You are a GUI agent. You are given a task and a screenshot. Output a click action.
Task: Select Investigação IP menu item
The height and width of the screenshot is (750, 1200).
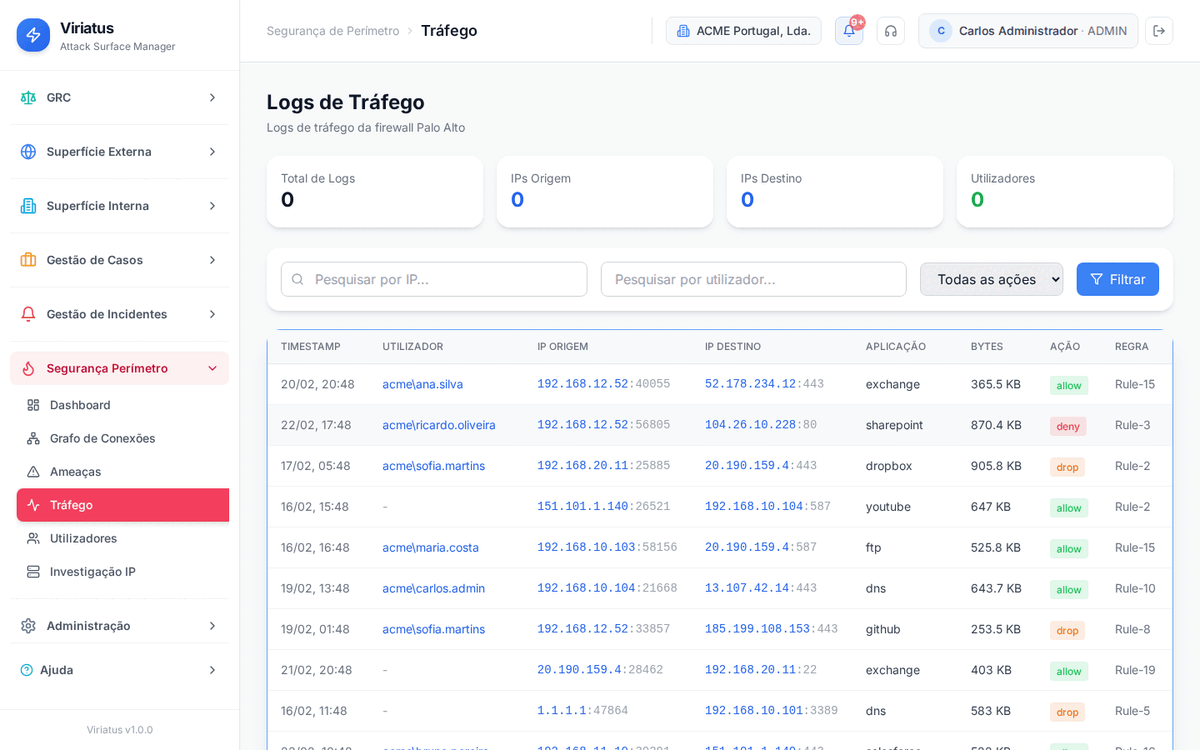[x=92, y=572]
